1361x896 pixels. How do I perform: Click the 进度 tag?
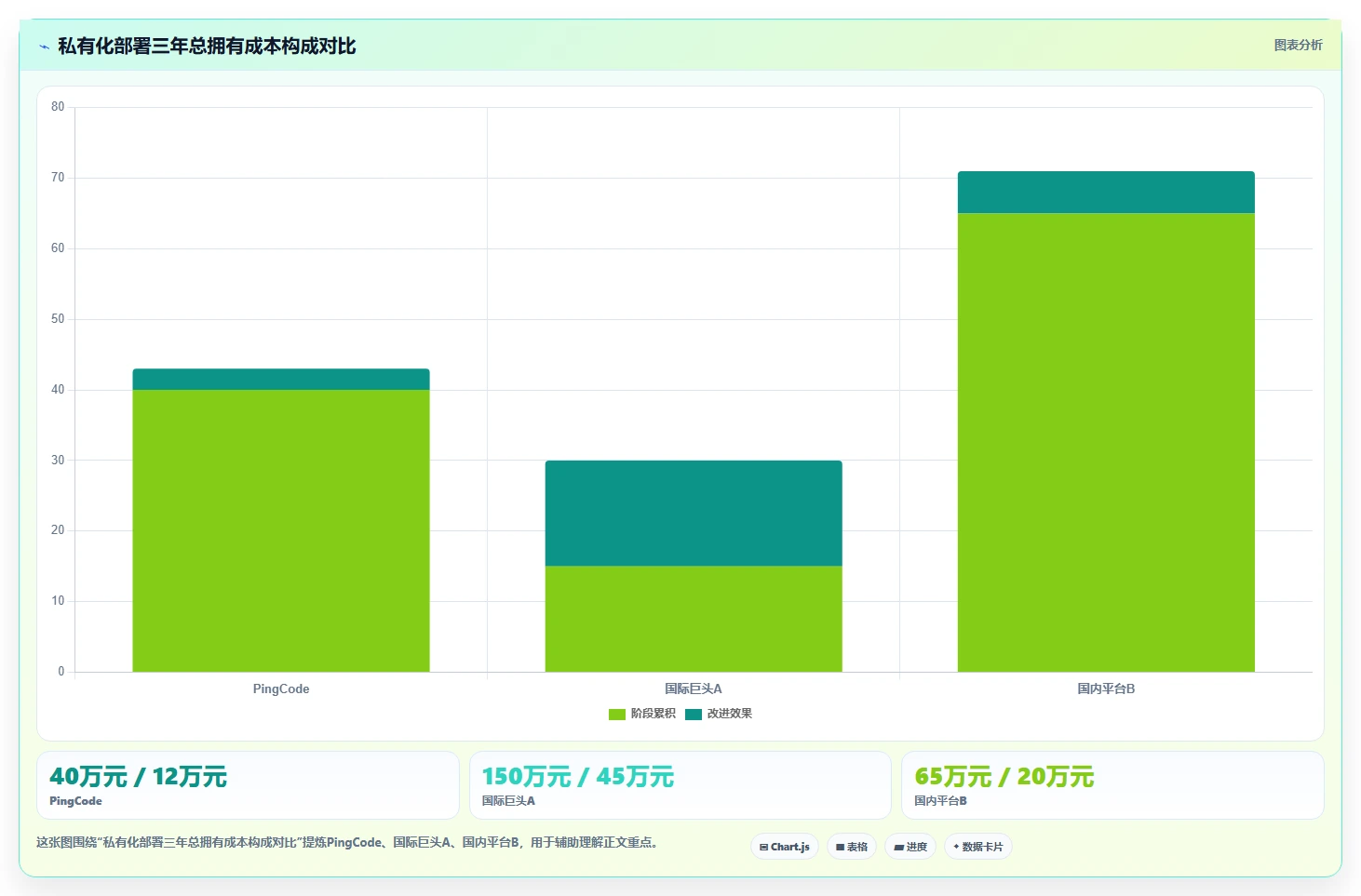point(910,847)
